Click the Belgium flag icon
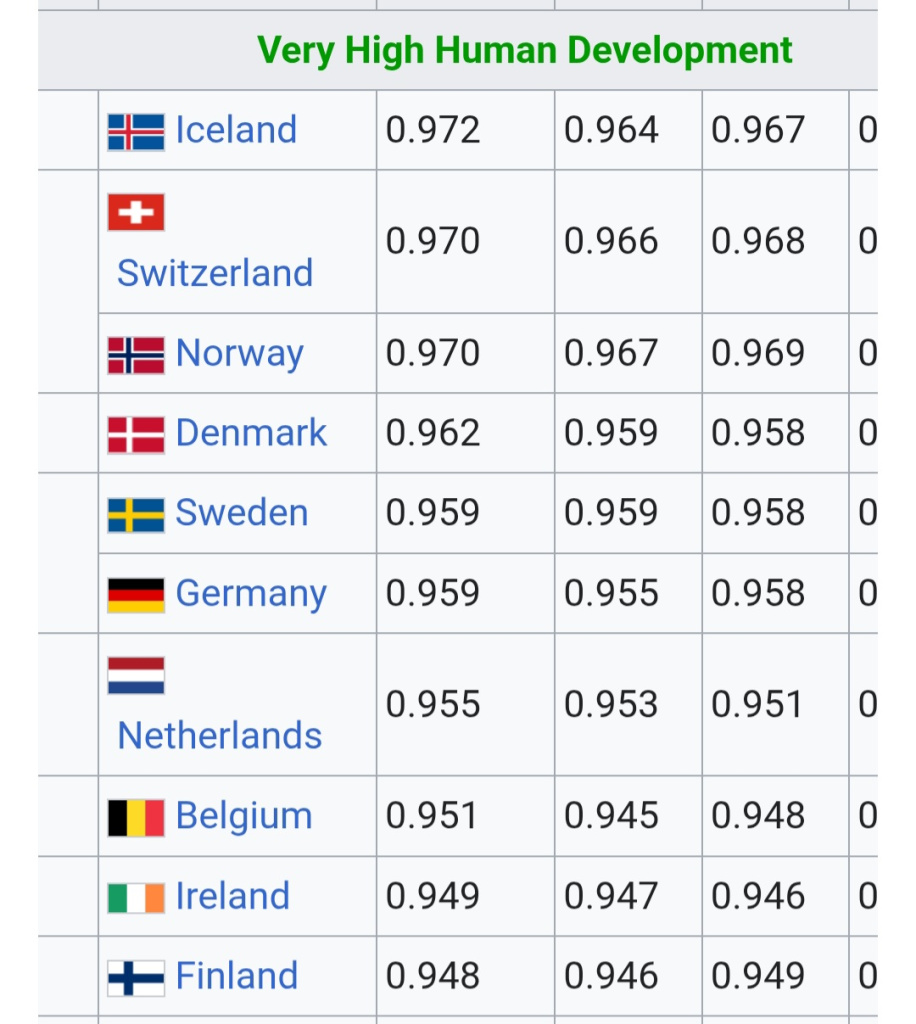Screen dimensions: 916x1024 tap(136, 818)
